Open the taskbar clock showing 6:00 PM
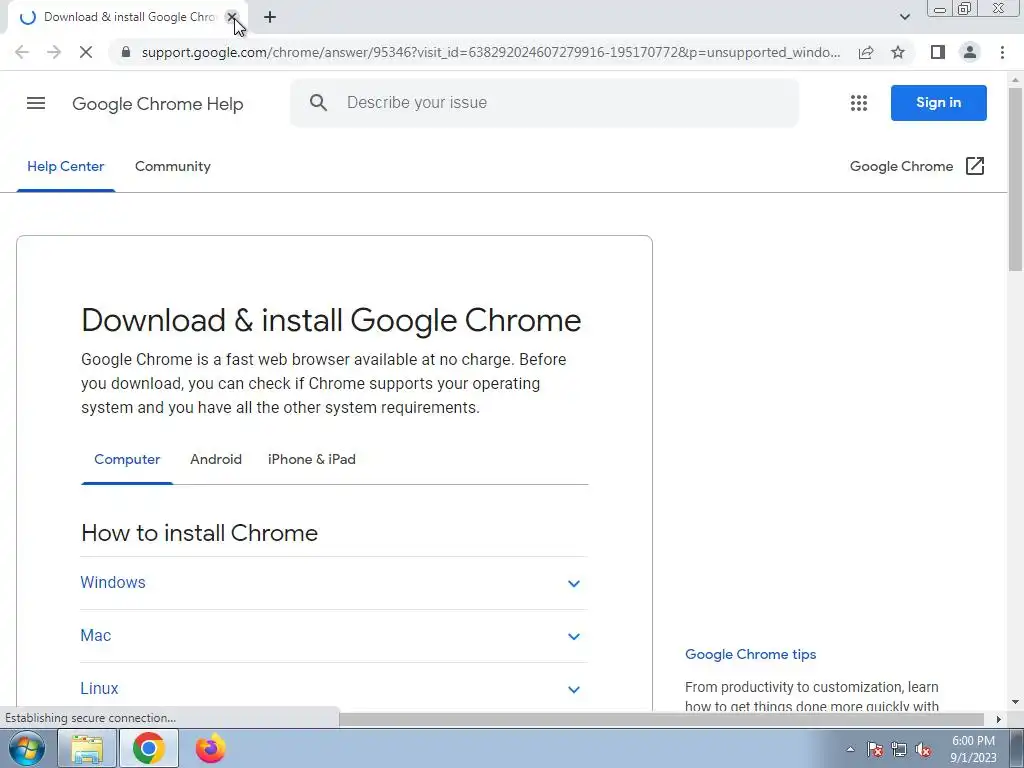This screenshot has width=1024, height=768. [973, 749]
